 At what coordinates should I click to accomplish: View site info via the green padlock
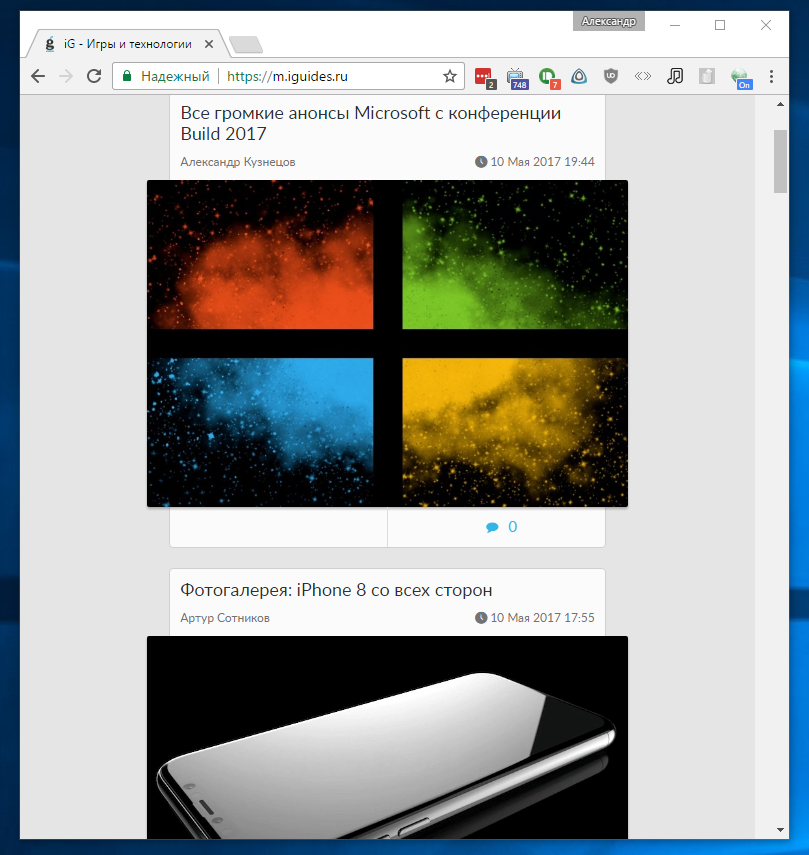pos(127,76)
